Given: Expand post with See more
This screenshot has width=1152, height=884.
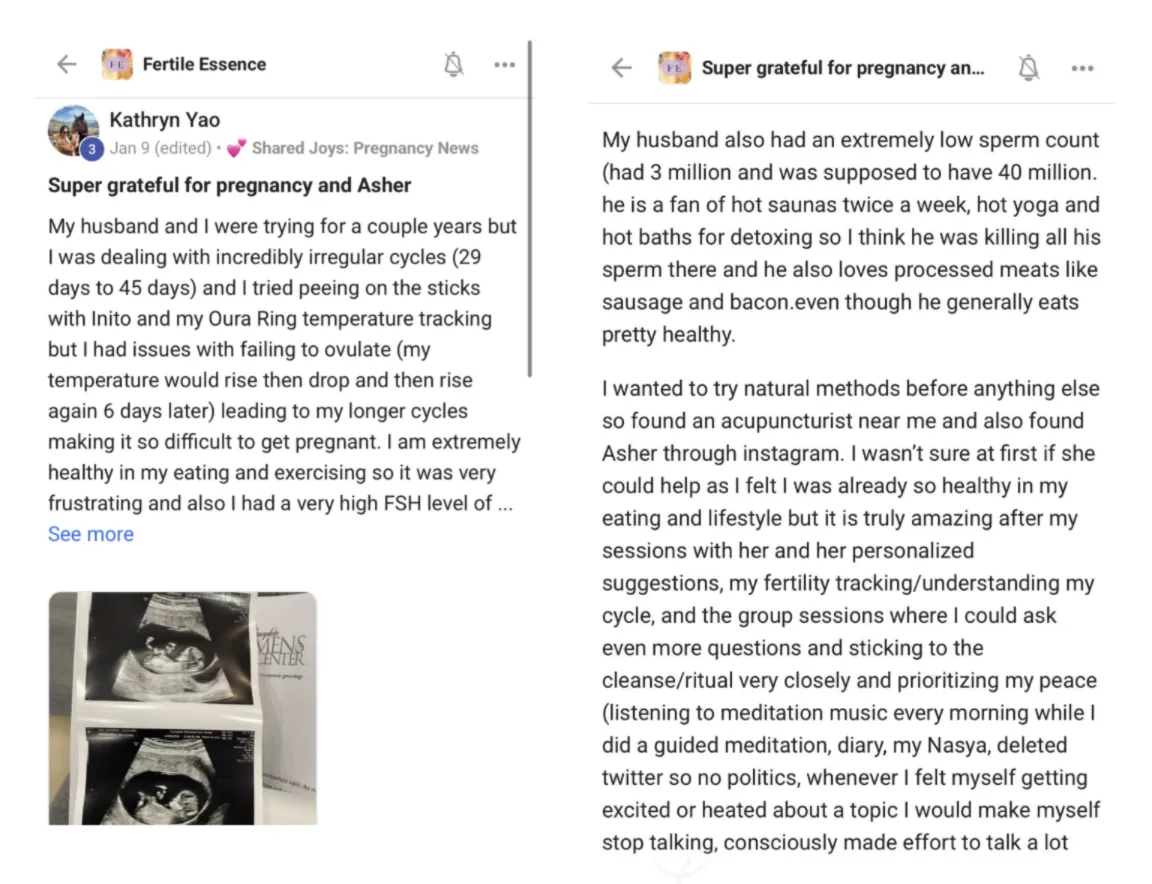Looking at the screenshot, I should point(90,534).
